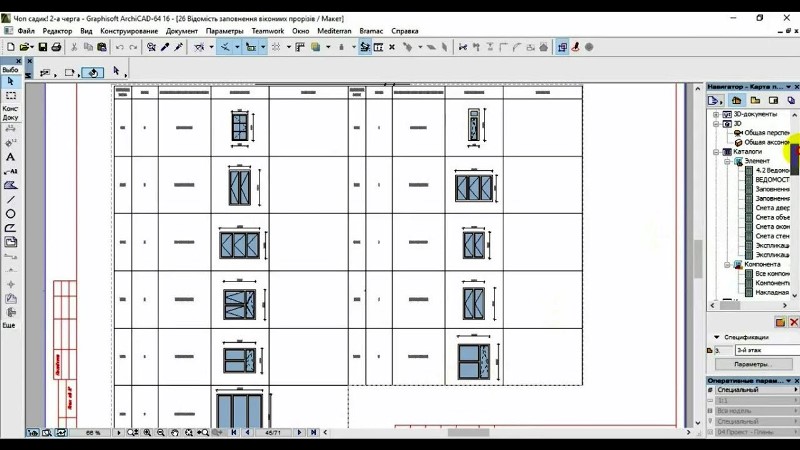Toggle the highlighted geometry method in Info Box
This screenshot has width=800, height=450.
point(93,73)
